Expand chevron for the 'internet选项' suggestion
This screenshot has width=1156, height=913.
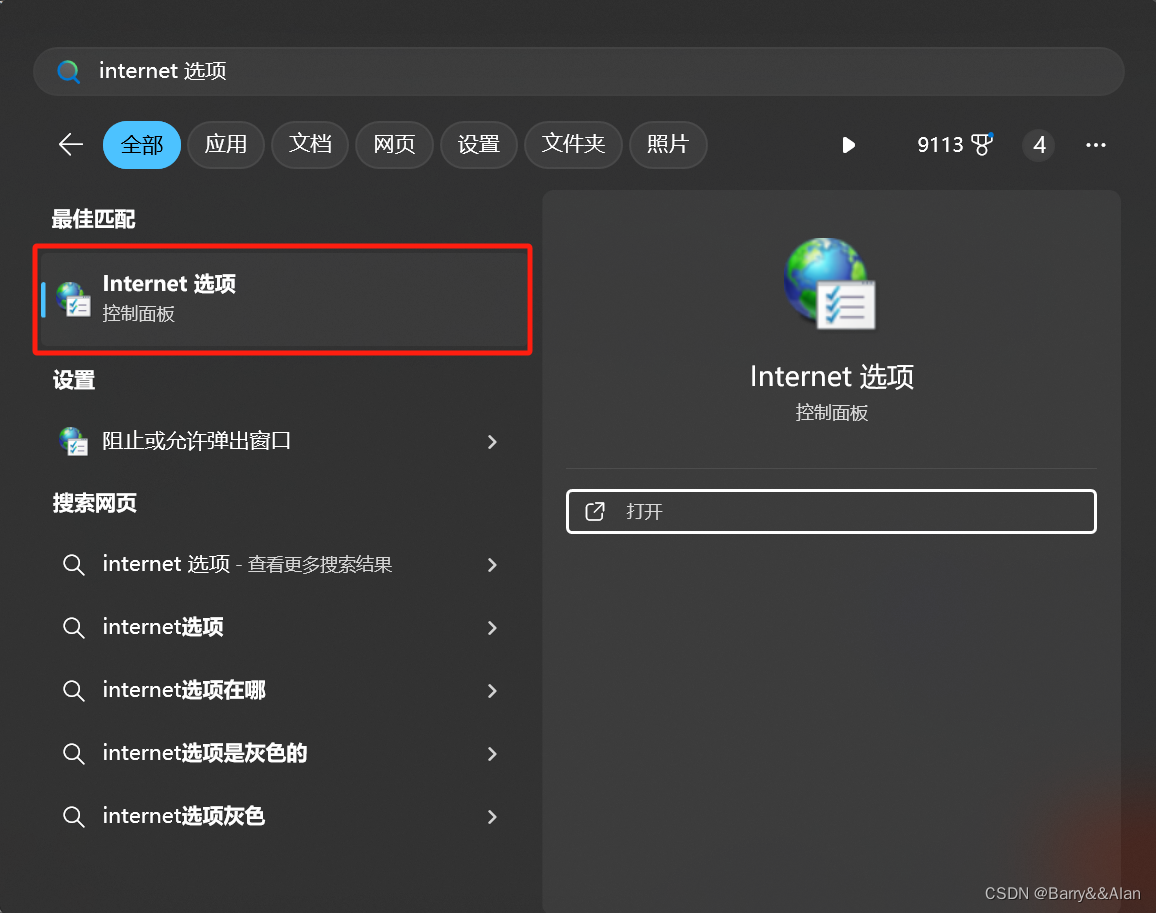point(492,628)
